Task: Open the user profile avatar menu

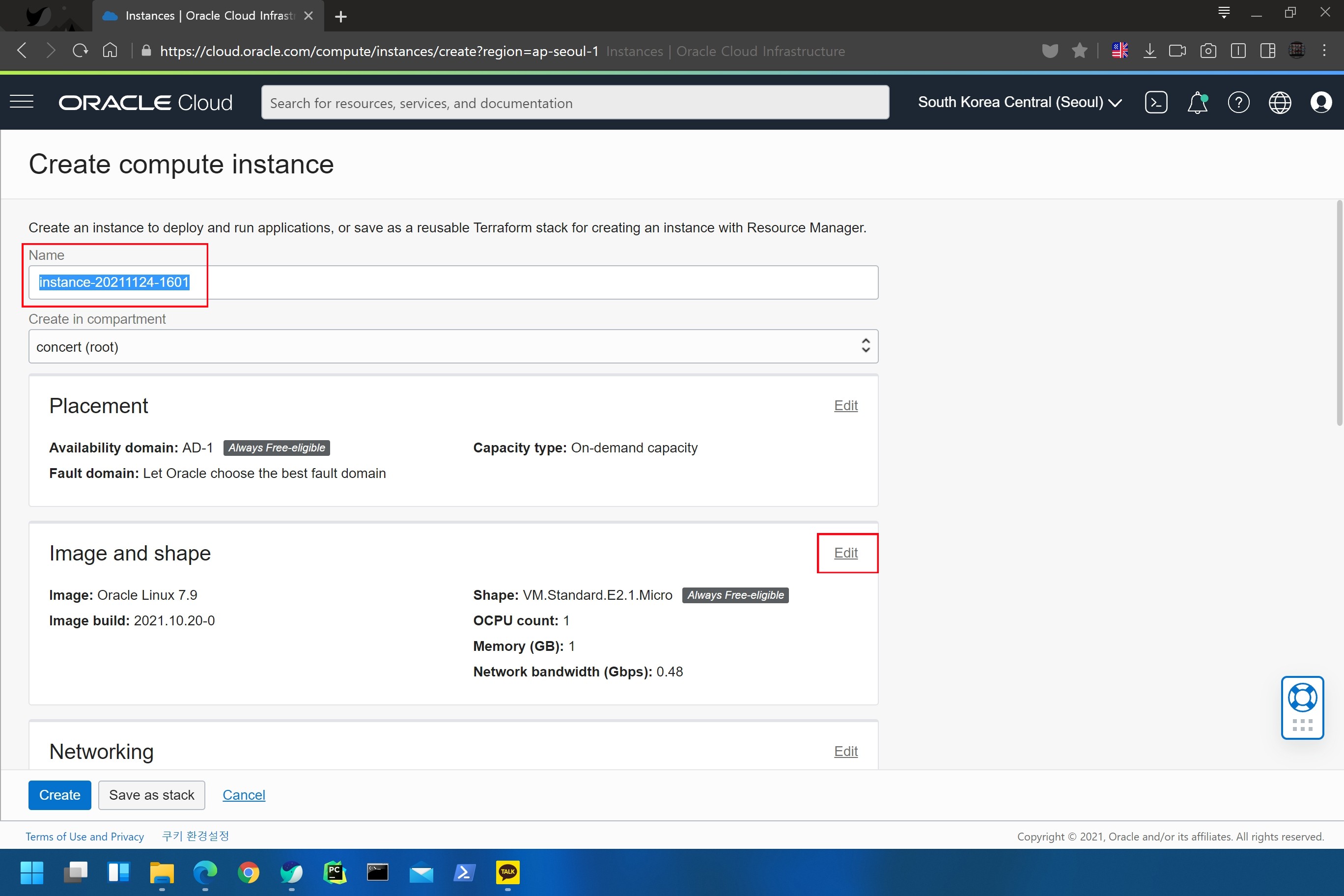Action: [x=1320, y=102]
